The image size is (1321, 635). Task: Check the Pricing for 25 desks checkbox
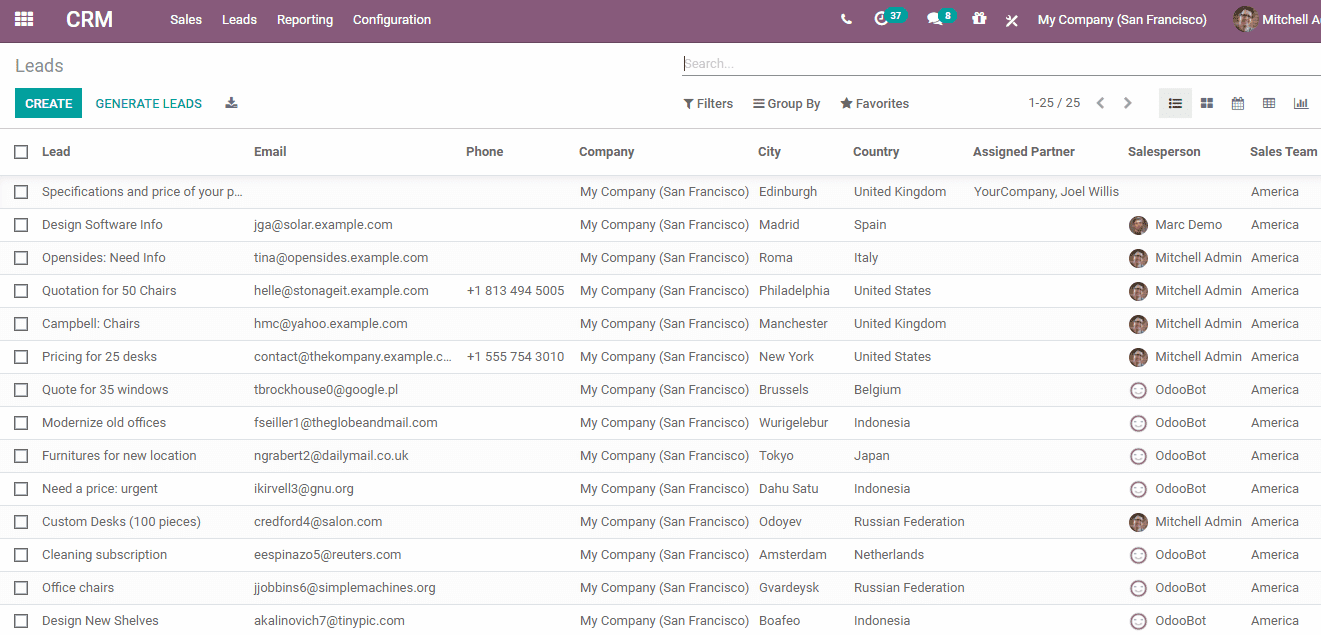point(21,357)
